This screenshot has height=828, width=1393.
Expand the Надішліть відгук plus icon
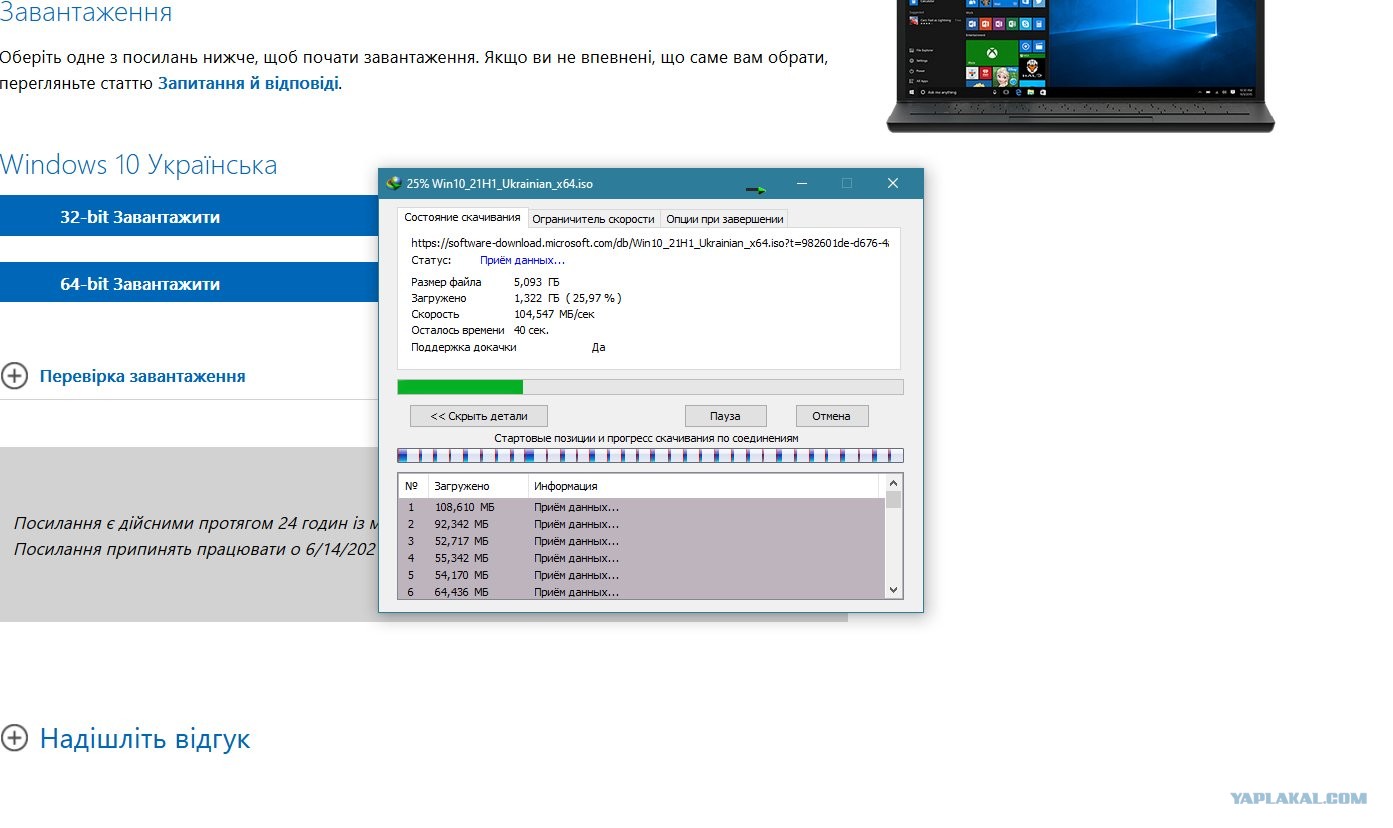(x=14, y=738)
